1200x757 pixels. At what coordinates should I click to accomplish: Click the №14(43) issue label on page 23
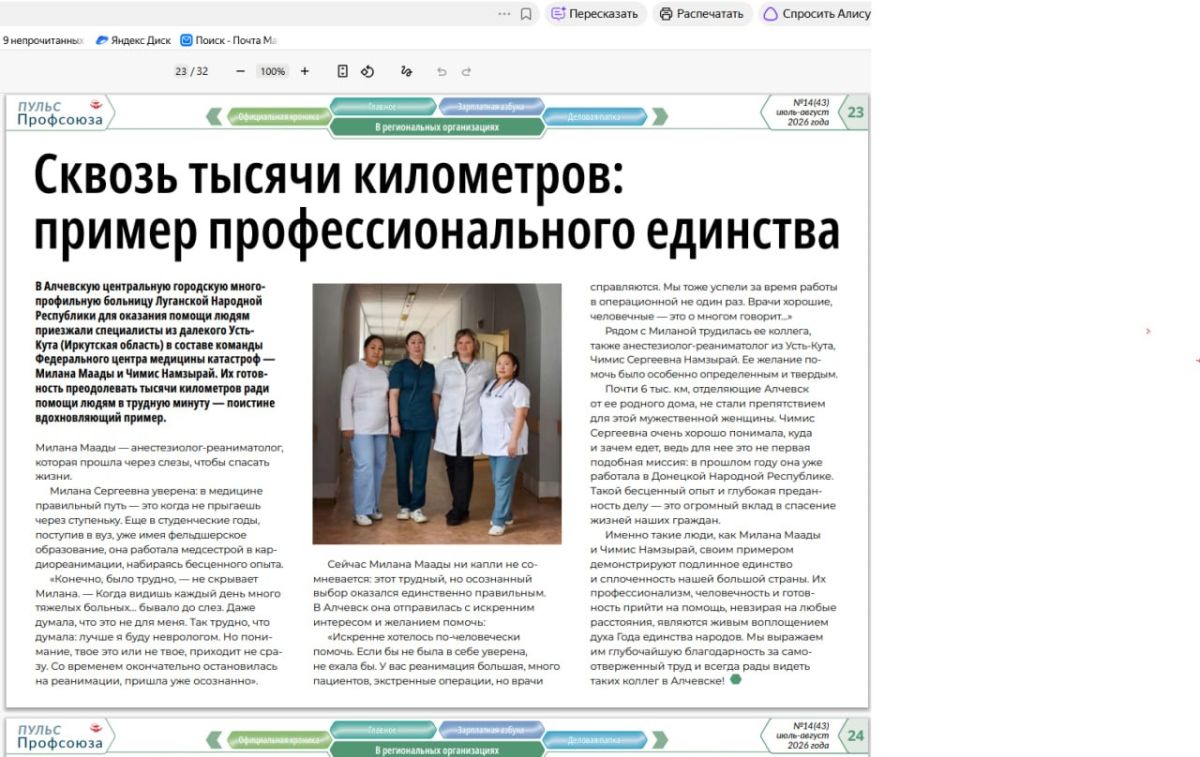tap(811, 102)
